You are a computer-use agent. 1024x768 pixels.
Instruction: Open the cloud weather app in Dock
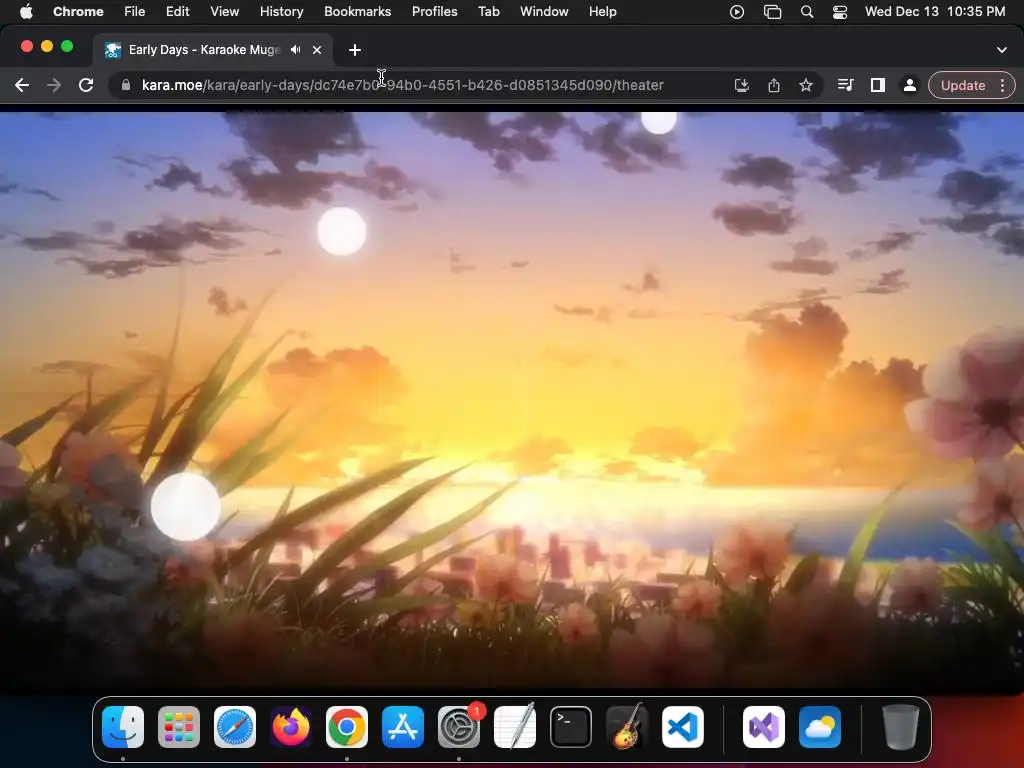click(820, 726)
